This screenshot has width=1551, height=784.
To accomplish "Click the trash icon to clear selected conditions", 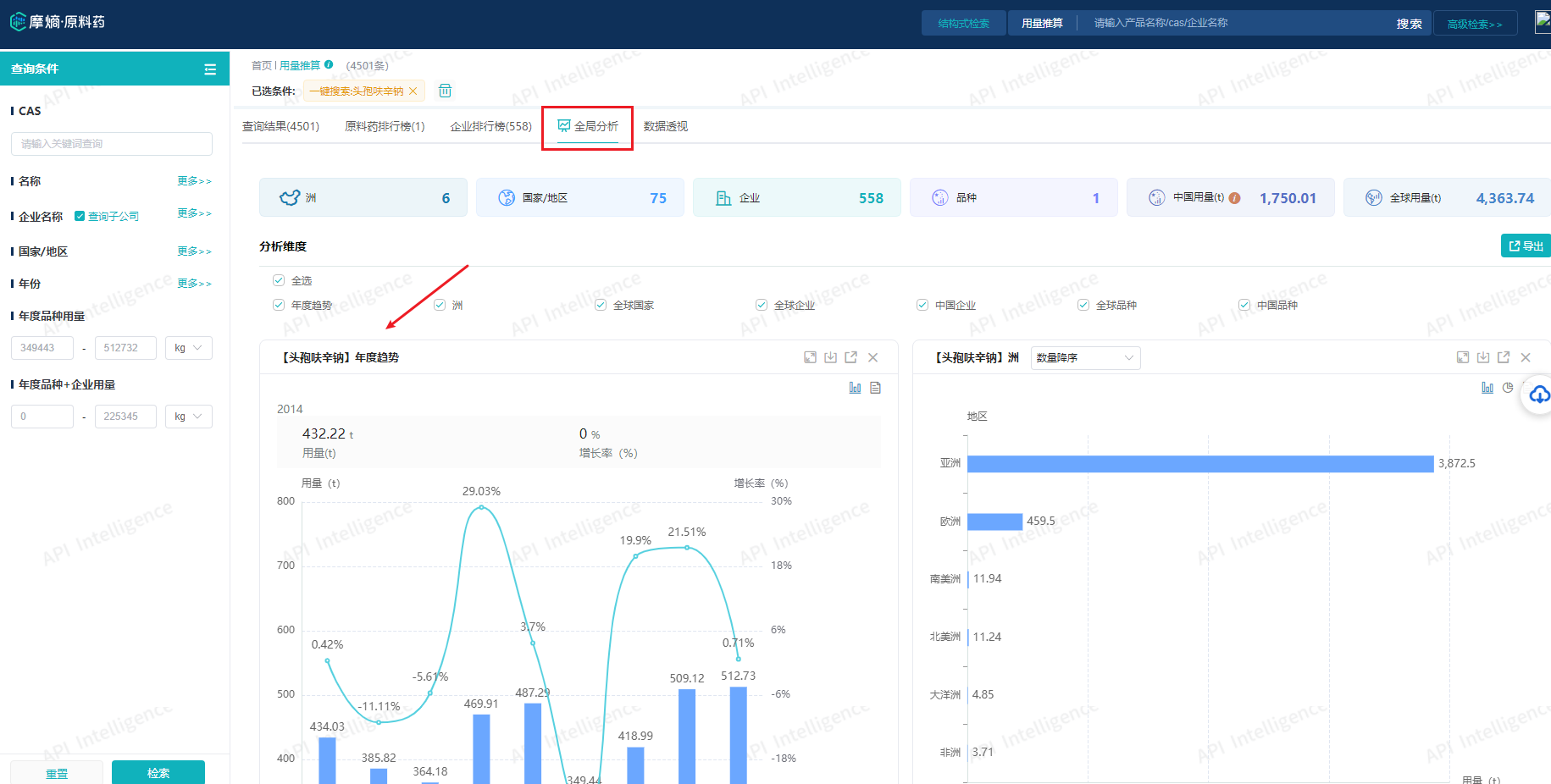I will pyautogui.click(x=445, y=91).
